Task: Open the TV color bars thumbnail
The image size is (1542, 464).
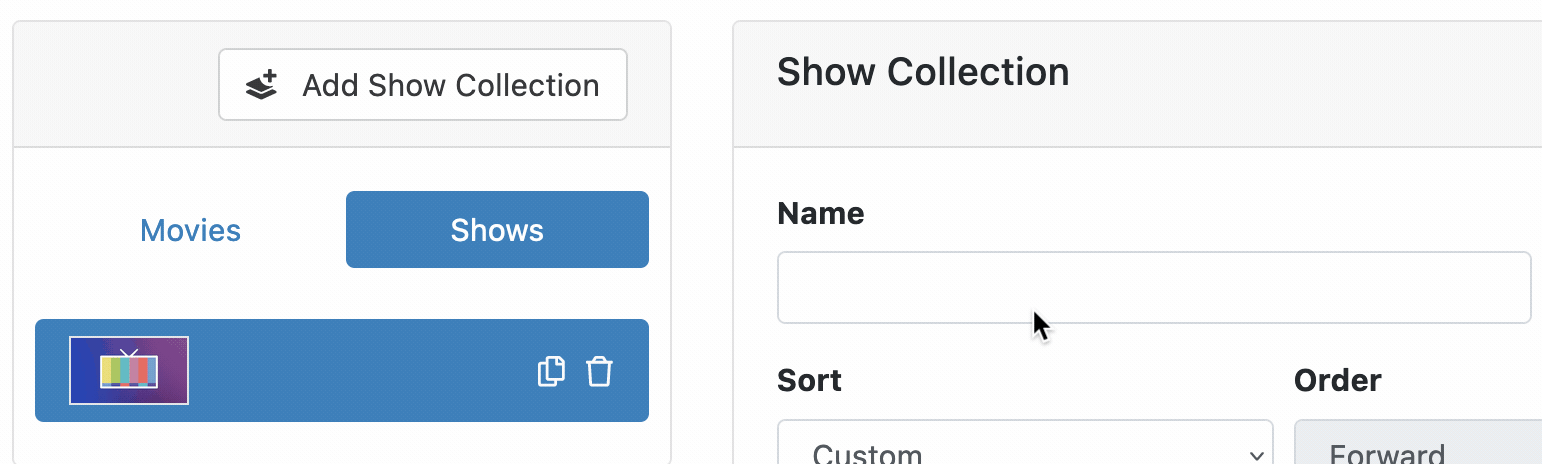Action: [x=129, y=371]
